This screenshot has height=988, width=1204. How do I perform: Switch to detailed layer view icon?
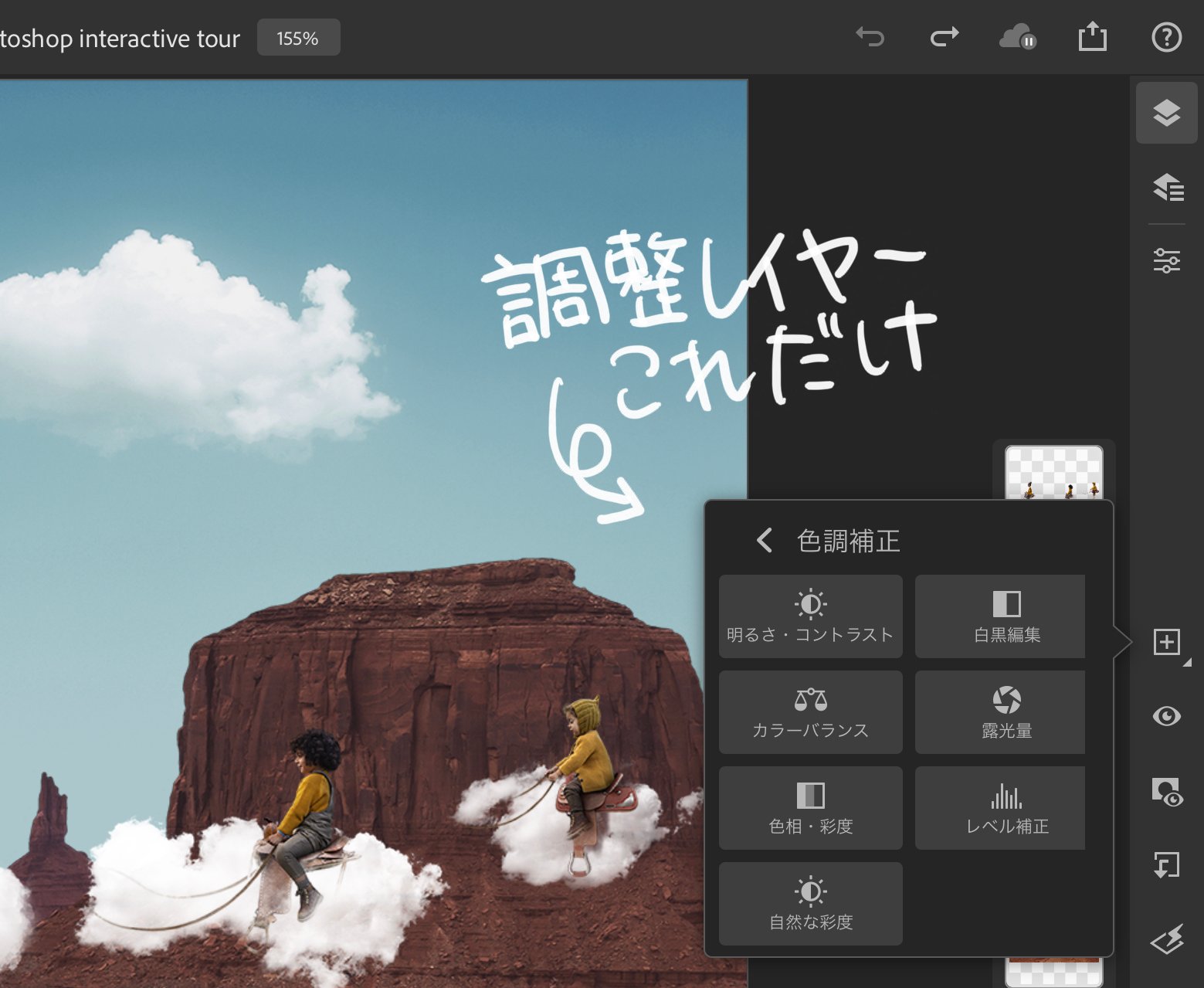point(1167,187)
